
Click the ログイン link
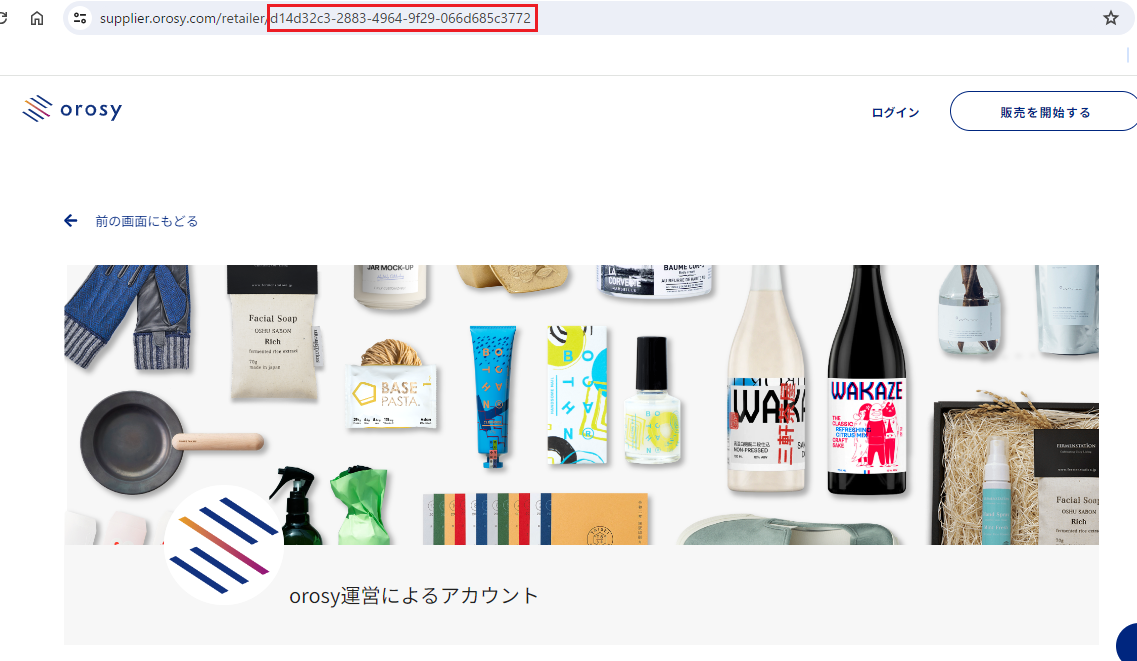coord(896,112)
